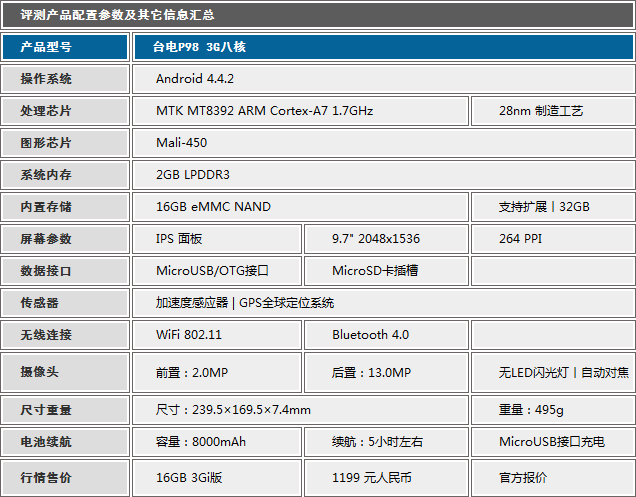
Task: Click the product name 台电P98 3G八核
Action: pyautogui.click(x=199, y=47)
